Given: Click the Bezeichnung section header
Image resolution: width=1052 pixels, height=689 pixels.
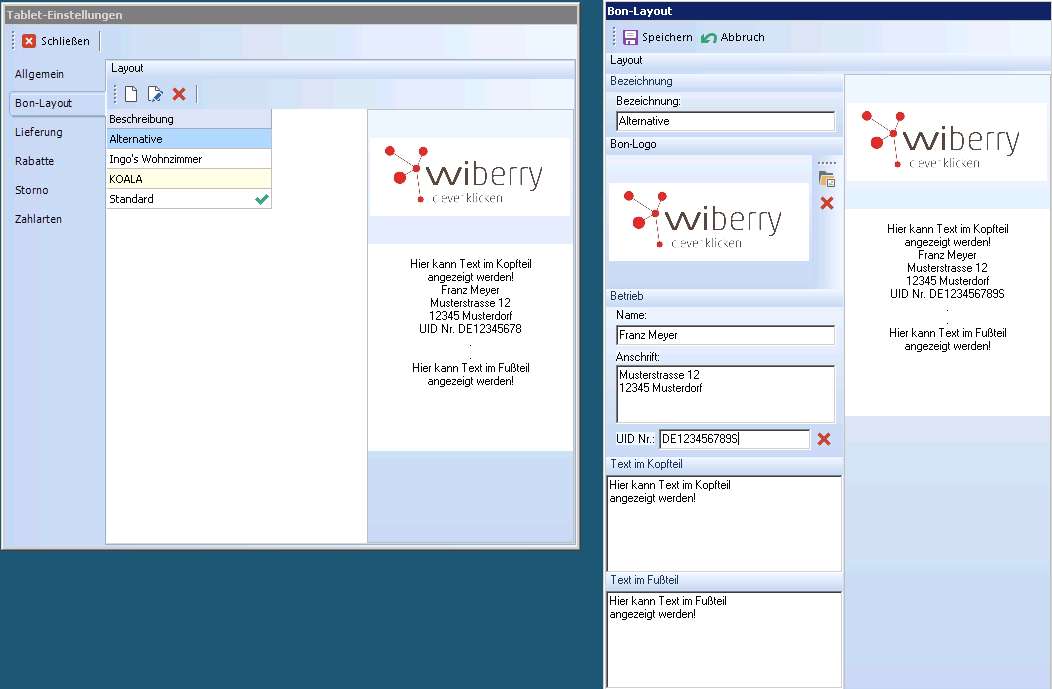Looking at the screenshot, I should click(x=724, y=81).
